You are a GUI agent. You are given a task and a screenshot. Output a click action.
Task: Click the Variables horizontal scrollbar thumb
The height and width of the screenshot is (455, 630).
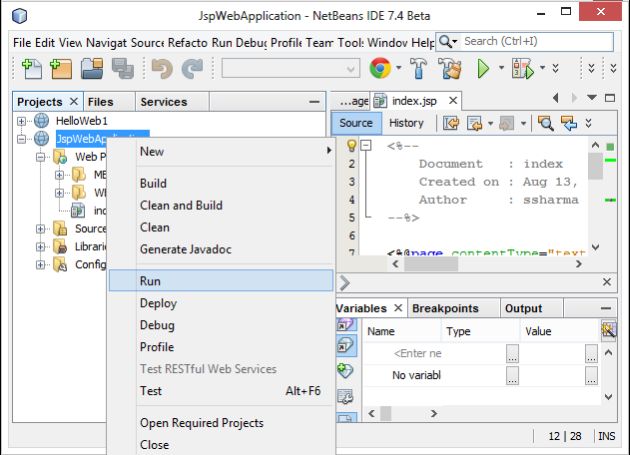[386, 413]
